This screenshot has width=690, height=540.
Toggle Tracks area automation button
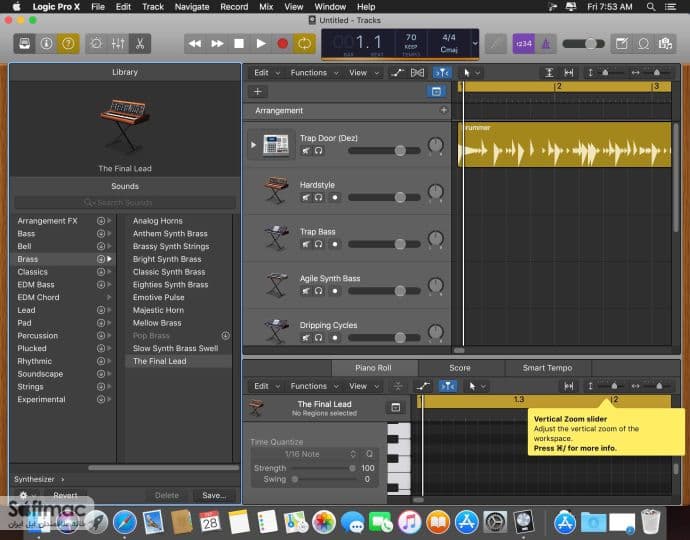[397, 73]
